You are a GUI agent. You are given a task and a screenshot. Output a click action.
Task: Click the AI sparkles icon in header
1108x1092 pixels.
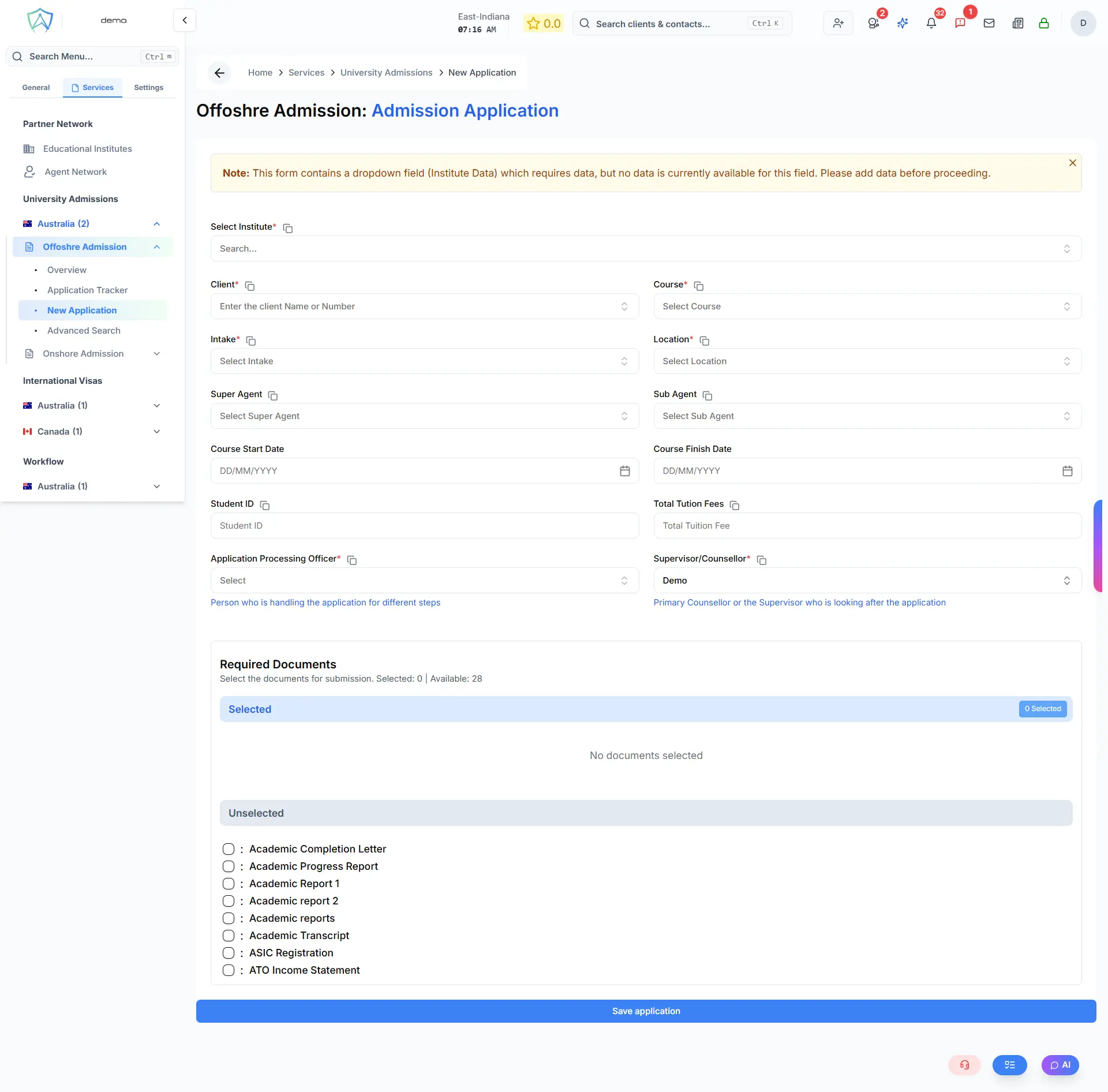(903, 23)
